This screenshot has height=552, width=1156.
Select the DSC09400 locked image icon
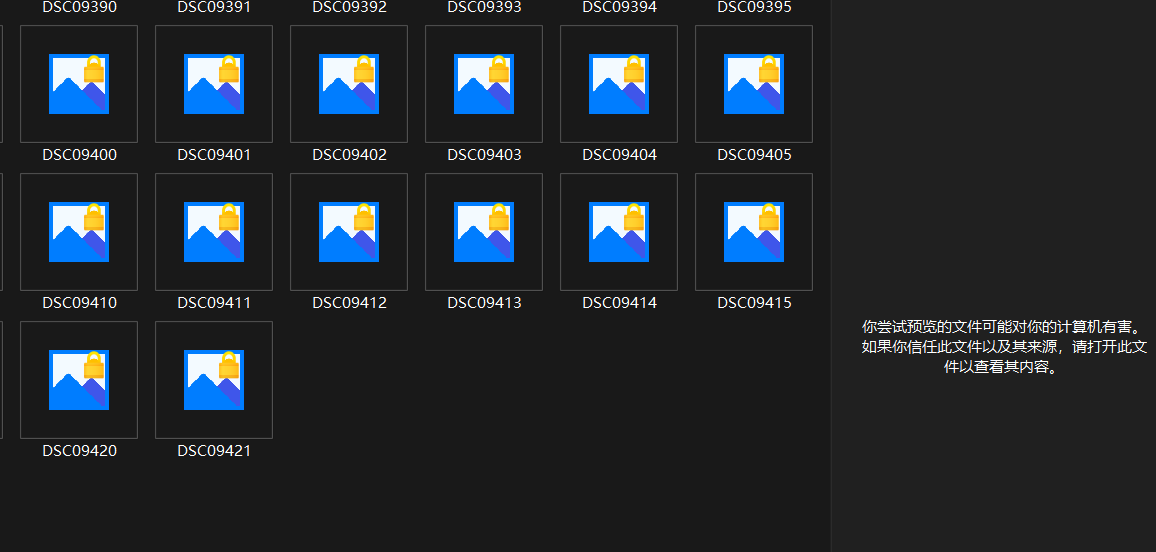point(79,84)
